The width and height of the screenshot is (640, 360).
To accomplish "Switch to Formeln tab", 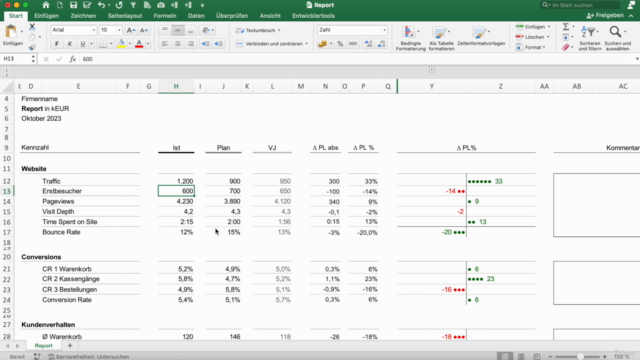I will point(165,16).
